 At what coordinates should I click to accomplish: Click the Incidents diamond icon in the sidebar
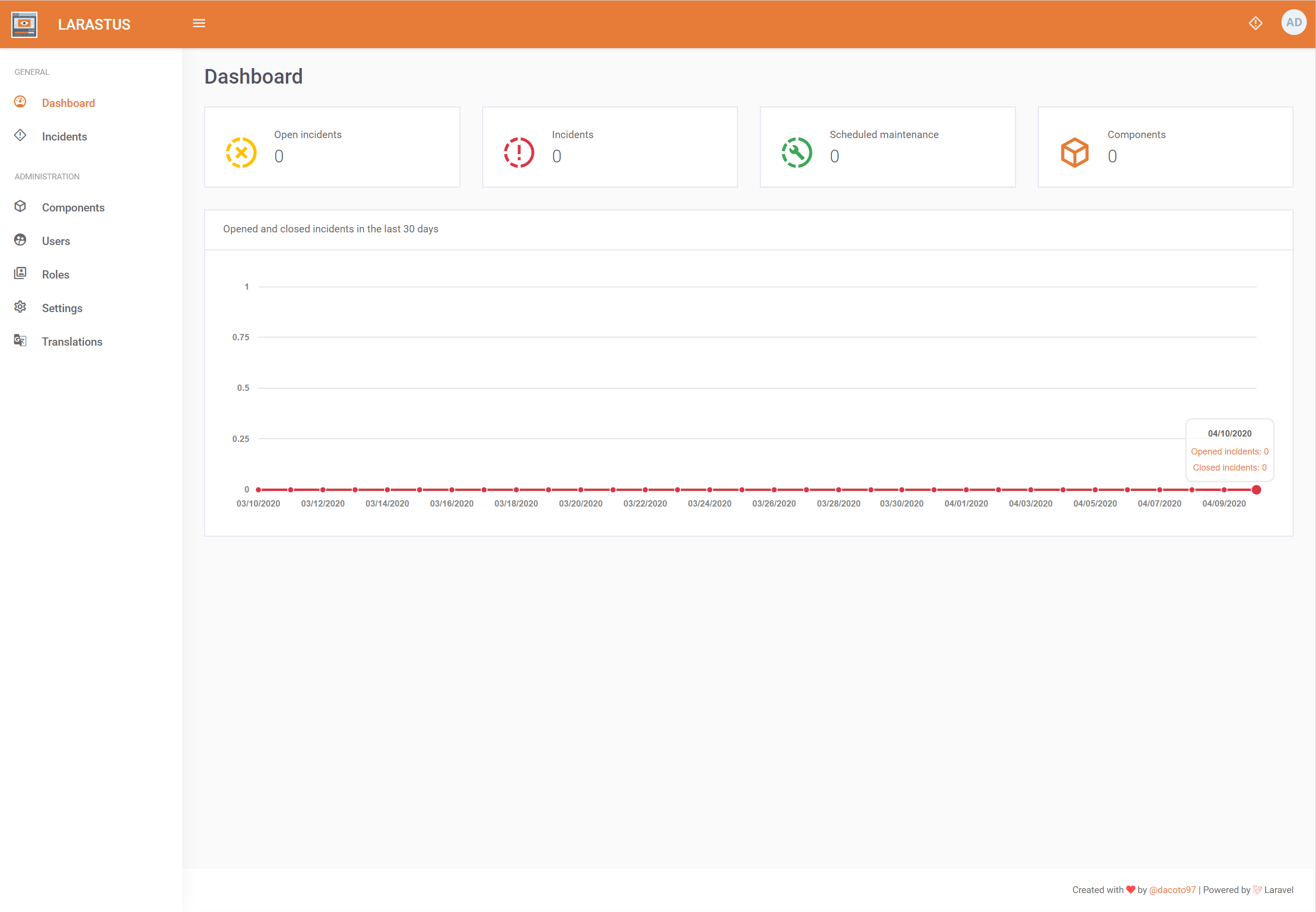click(20, 136)
